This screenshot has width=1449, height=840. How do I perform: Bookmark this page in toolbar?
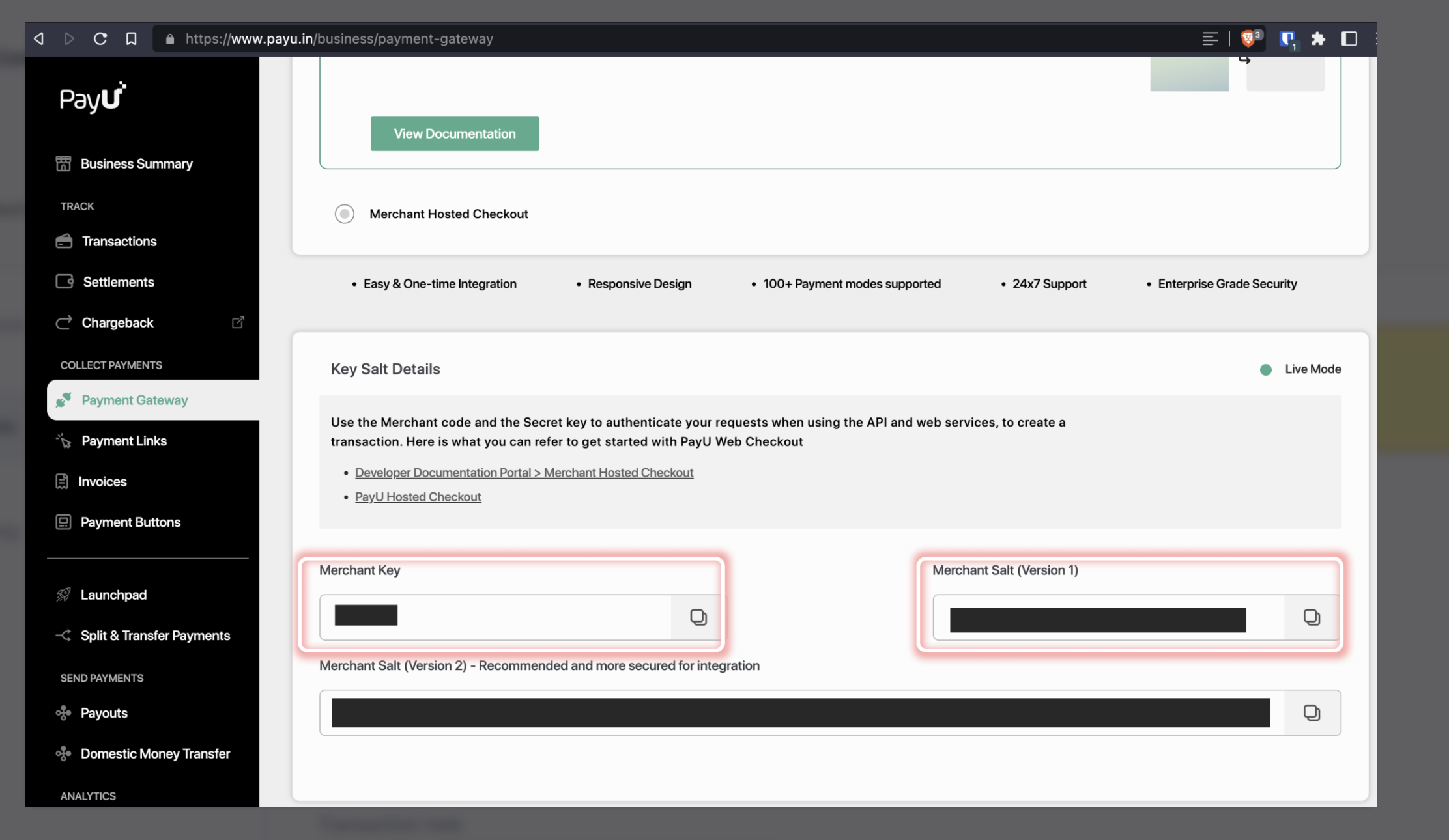131,38
